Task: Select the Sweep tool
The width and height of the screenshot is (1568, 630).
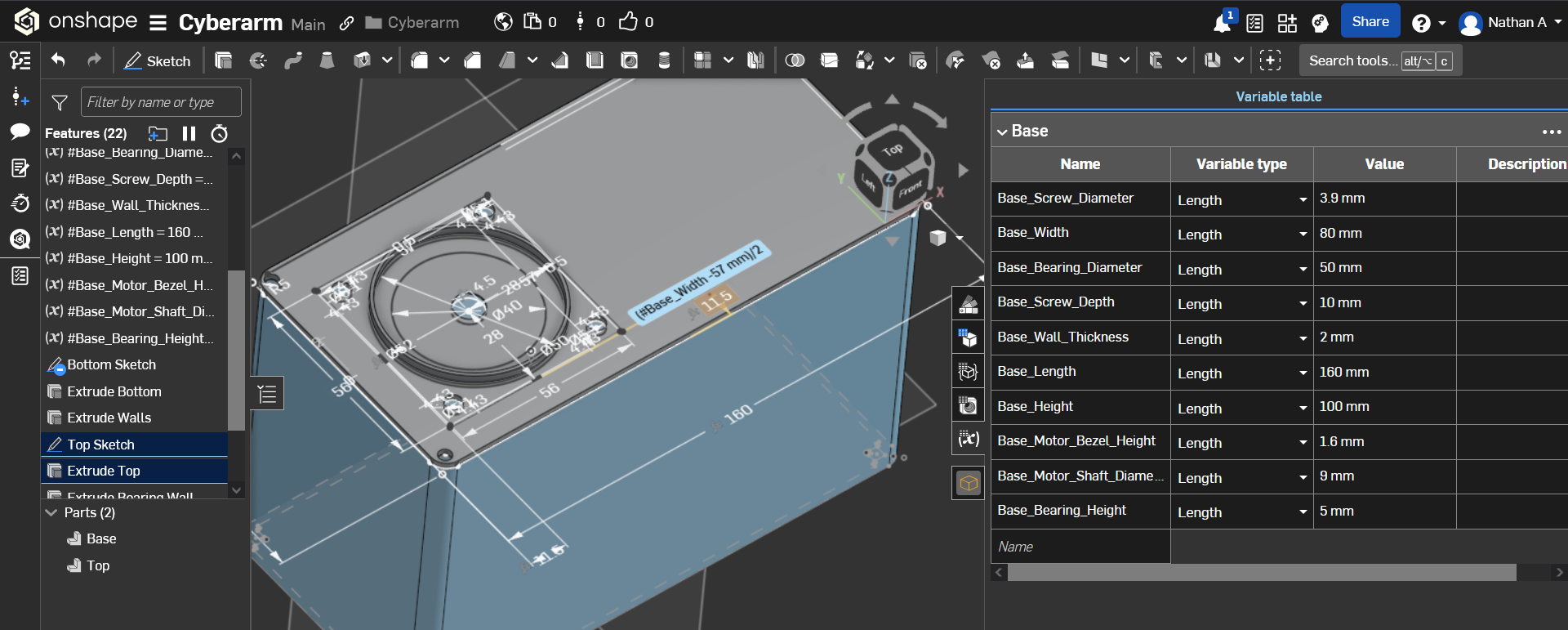Action: pyautogui.click(x=293, y=60)
